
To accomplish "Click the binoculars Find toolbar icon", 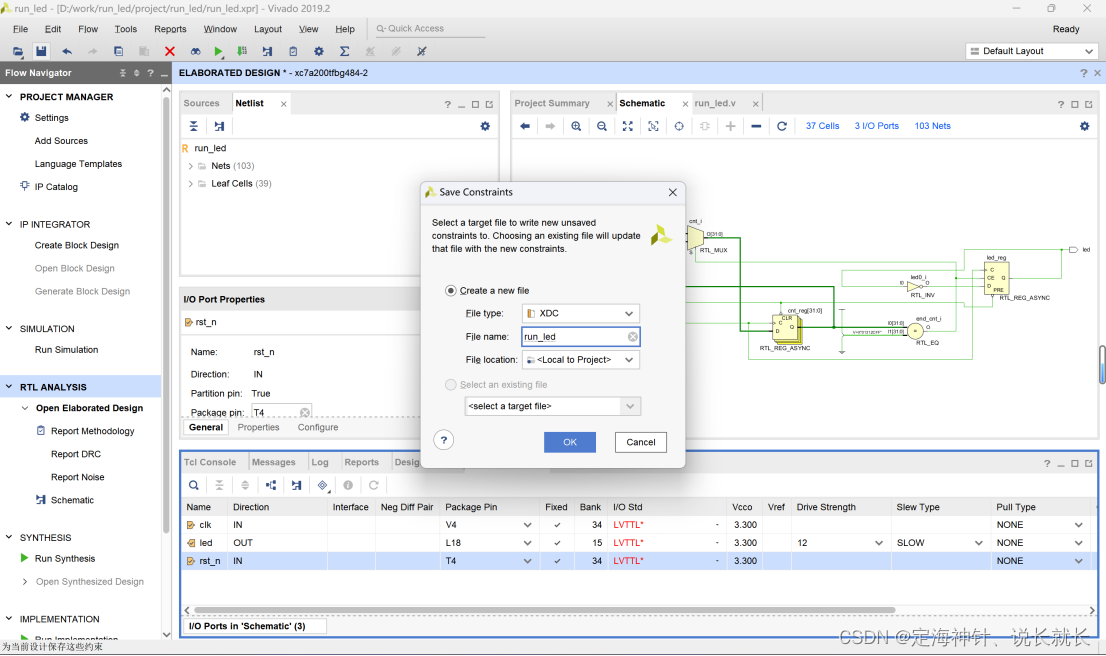I will (x=195, y=51).
